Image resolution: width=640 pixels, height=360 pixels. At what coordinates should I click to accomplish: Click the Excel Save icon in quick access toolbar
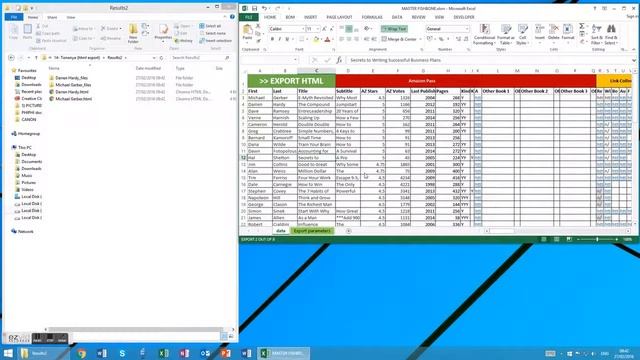(x=254, y=8)
